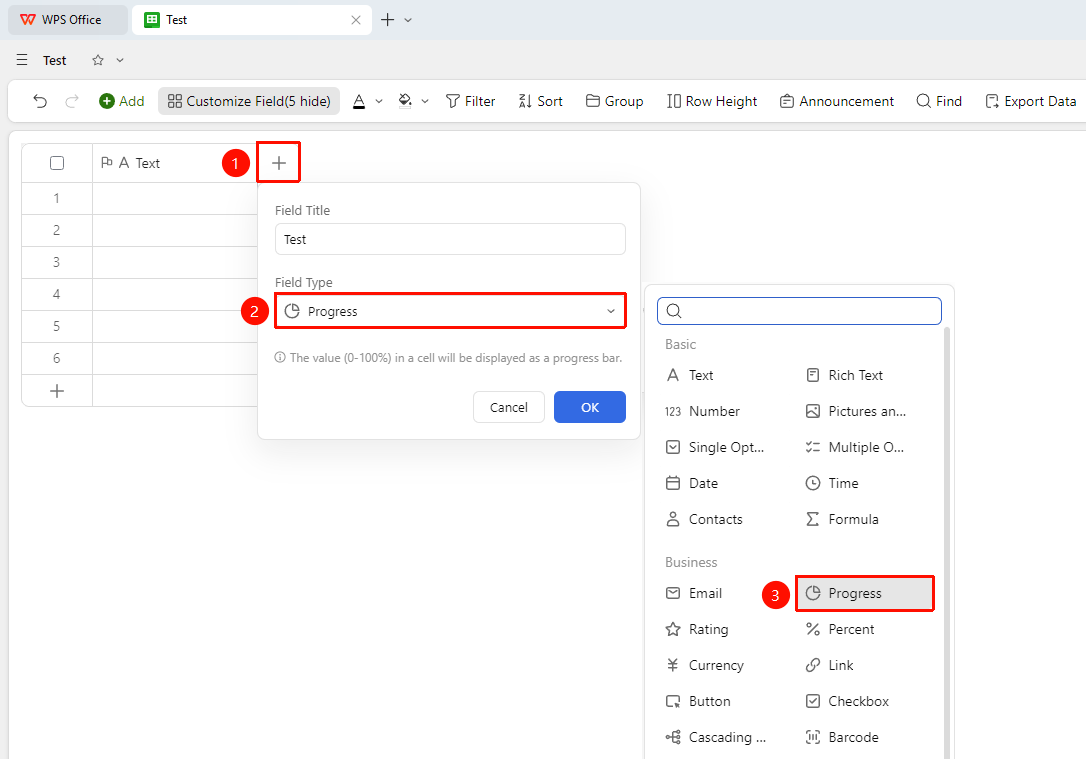Click the undo arrow icon

pos(40,101)
